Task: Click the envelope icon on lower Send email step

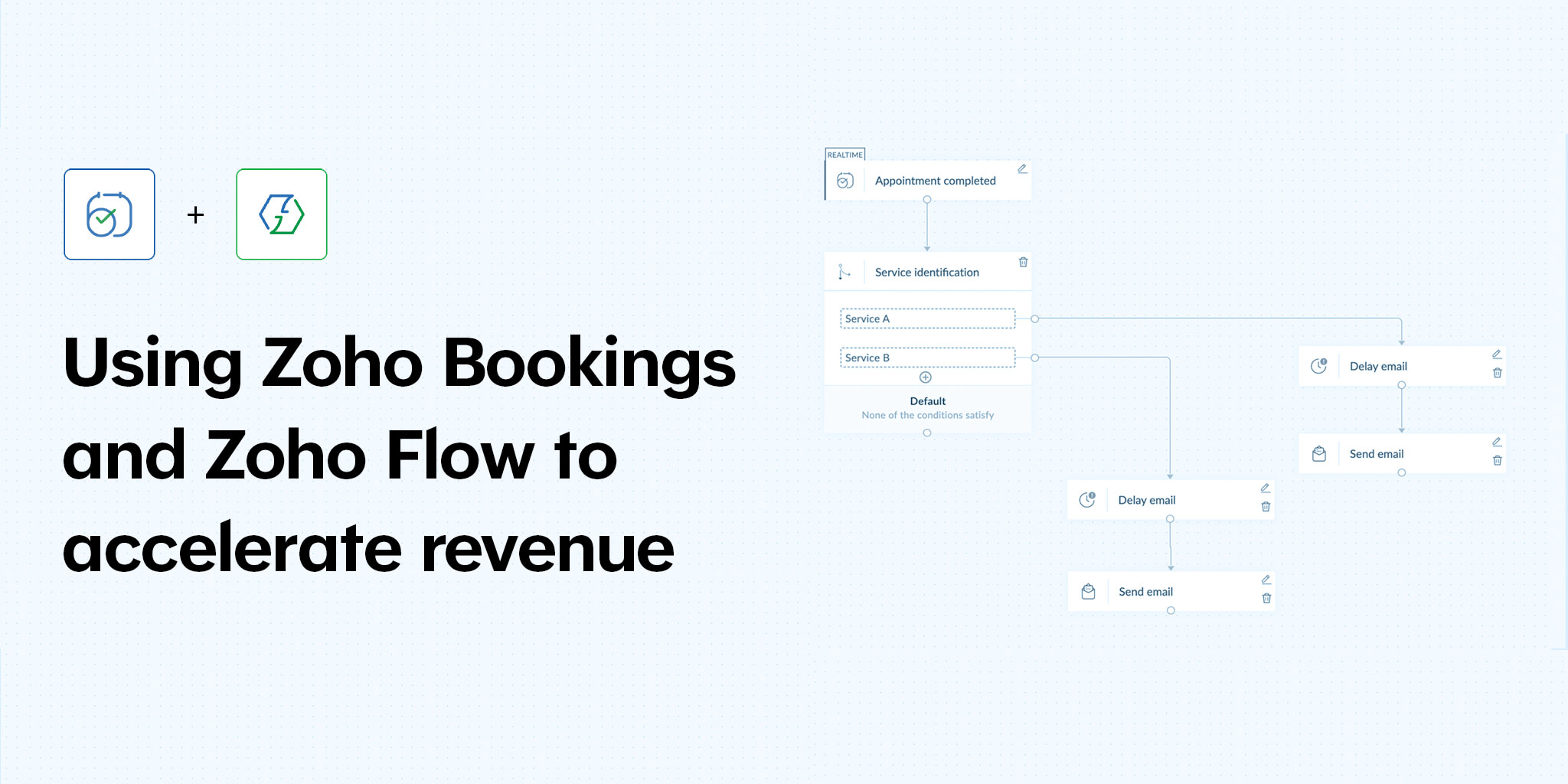Action: point(1088,591)
